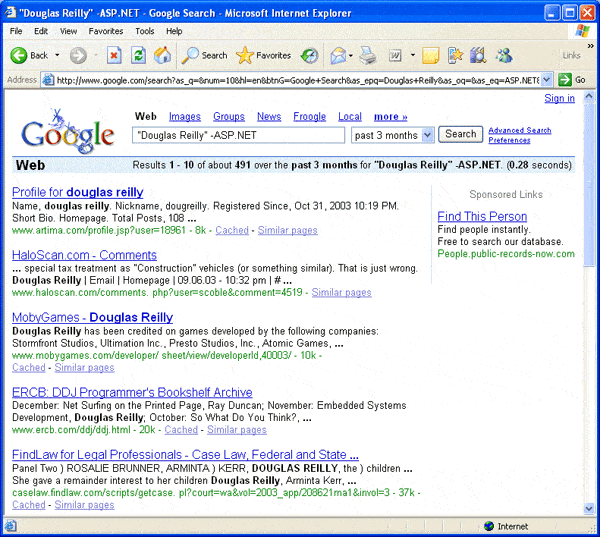Open the View menu
This screenshot has height=537, width=600.
tap(68, 31)
